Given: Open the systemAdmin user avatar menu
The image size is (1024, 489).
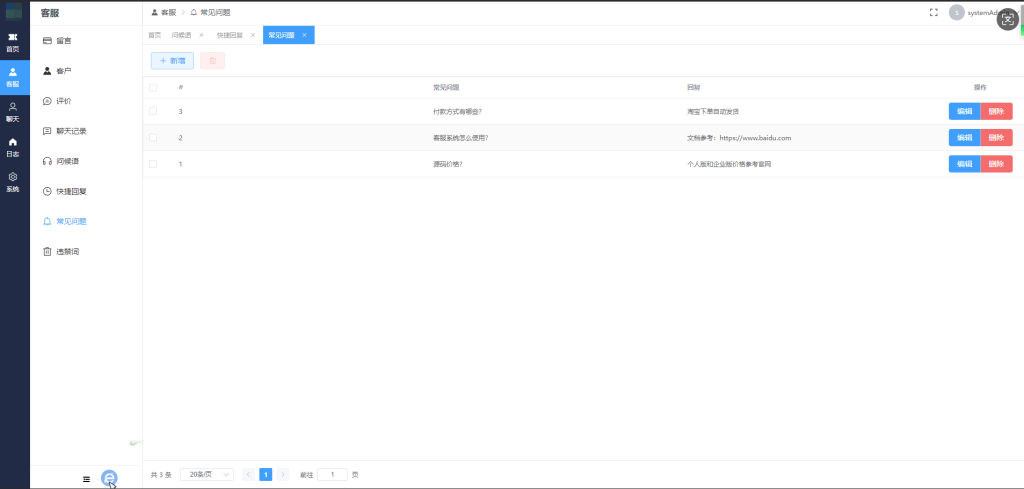Looking at the screenshot, I should [x=957, y=12].
